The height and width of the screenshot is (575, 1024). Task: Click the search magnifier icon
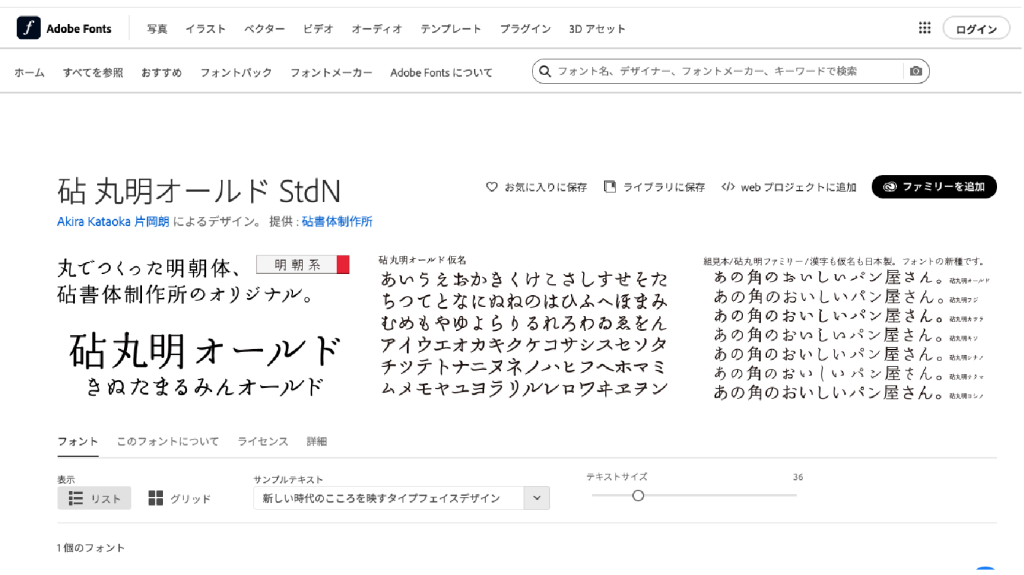point(545,71)
